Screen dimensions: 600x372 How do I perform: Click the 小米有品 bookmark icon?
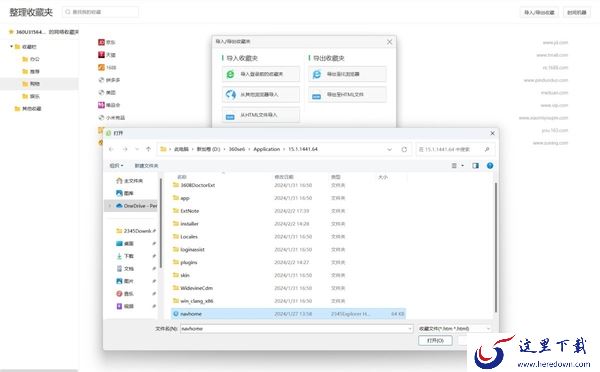(101, 117)
